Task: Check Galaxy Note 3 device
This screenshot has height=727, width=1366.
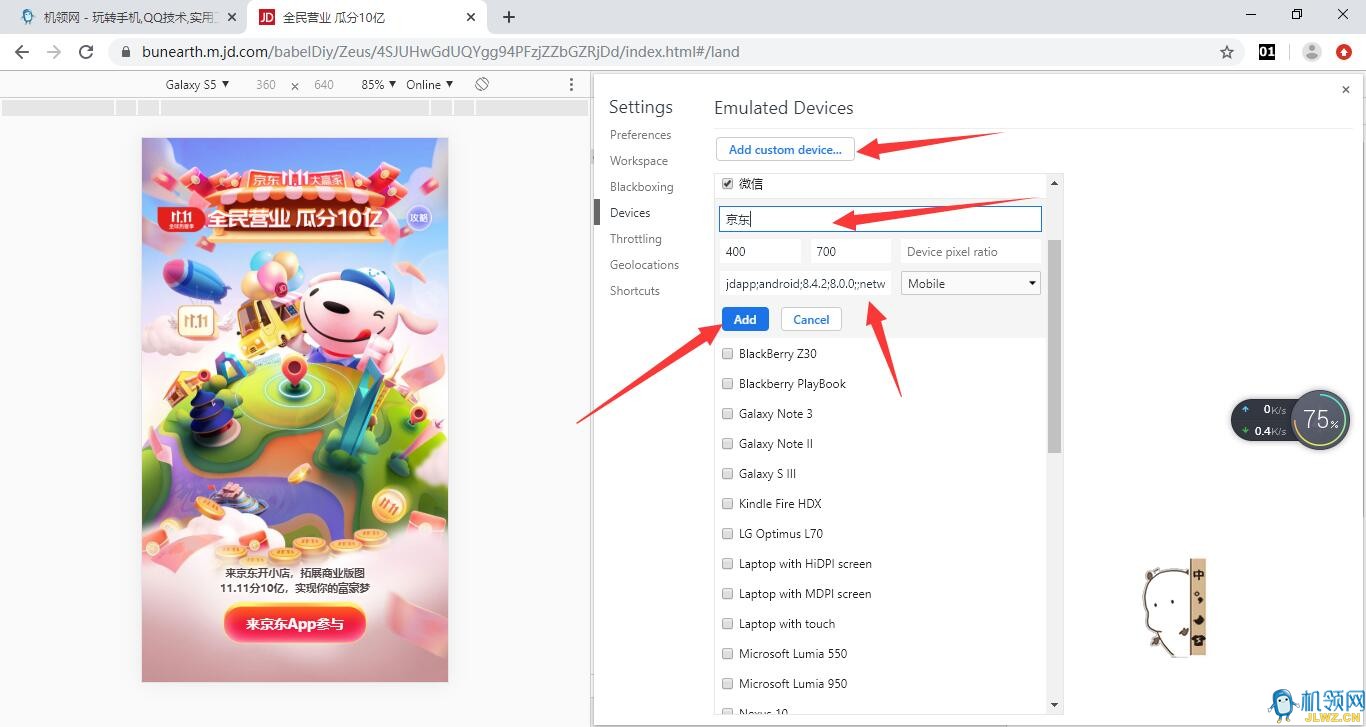Action: coord(727,414)
